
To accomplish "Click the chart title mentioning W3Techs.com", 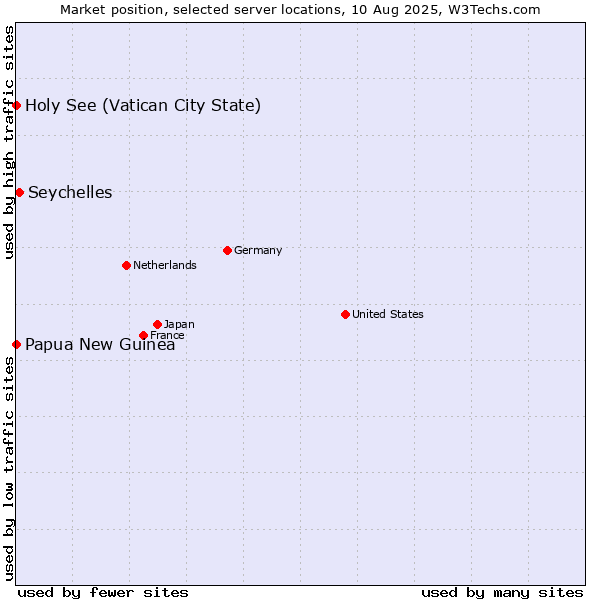I will (300, 10).
